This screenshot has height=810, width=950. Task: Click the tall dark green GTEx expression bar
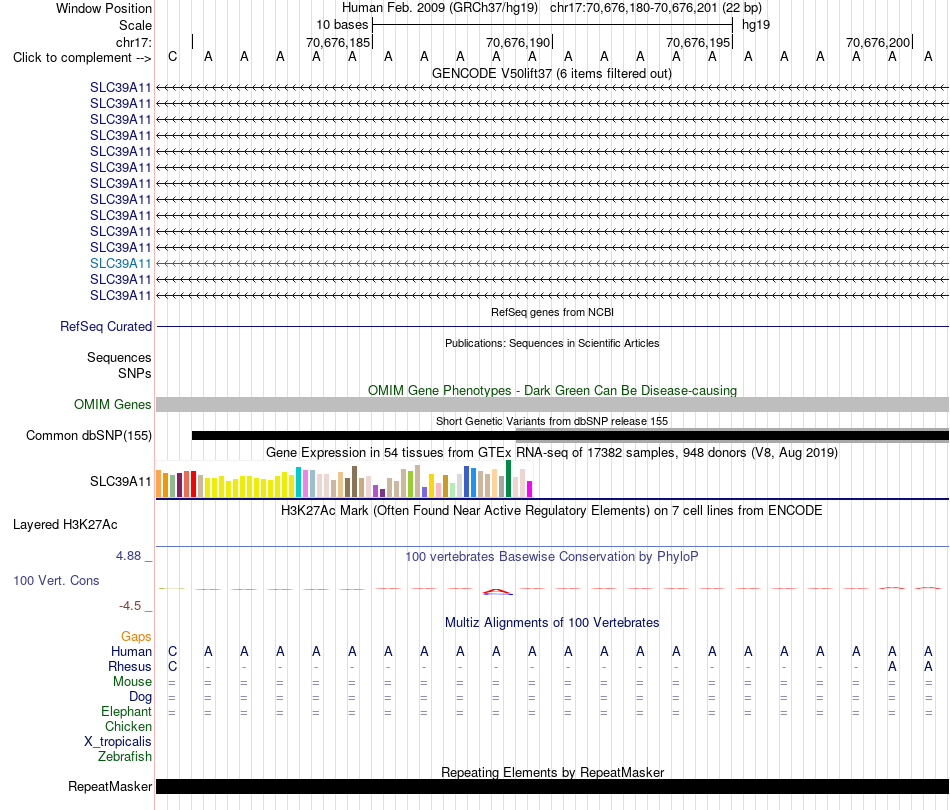tap(508, 479)
